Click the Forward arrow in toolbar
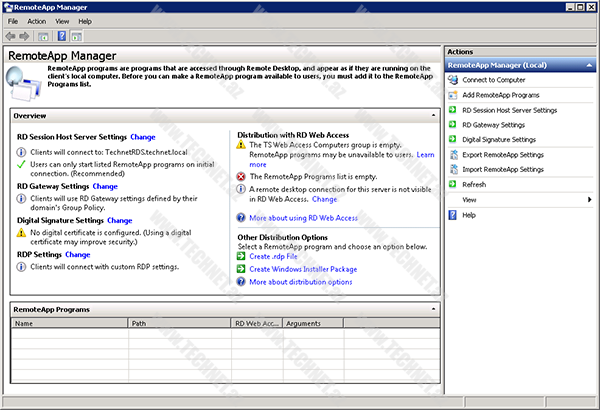 (26, 35)
